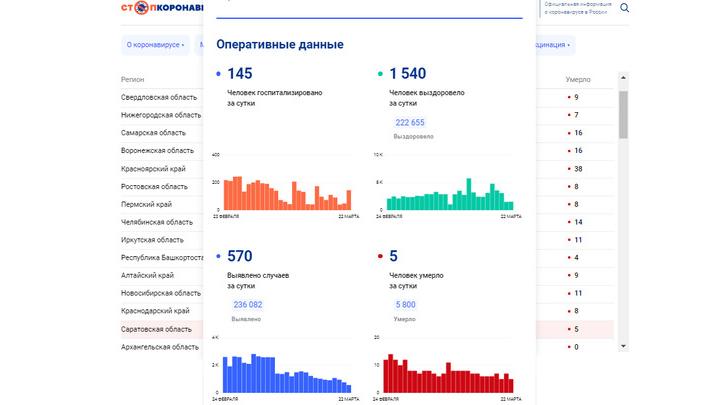The width and height of the screenshot is (720, 405).
Task: Click the «Умерло» column header
Action: click(579, 78)
